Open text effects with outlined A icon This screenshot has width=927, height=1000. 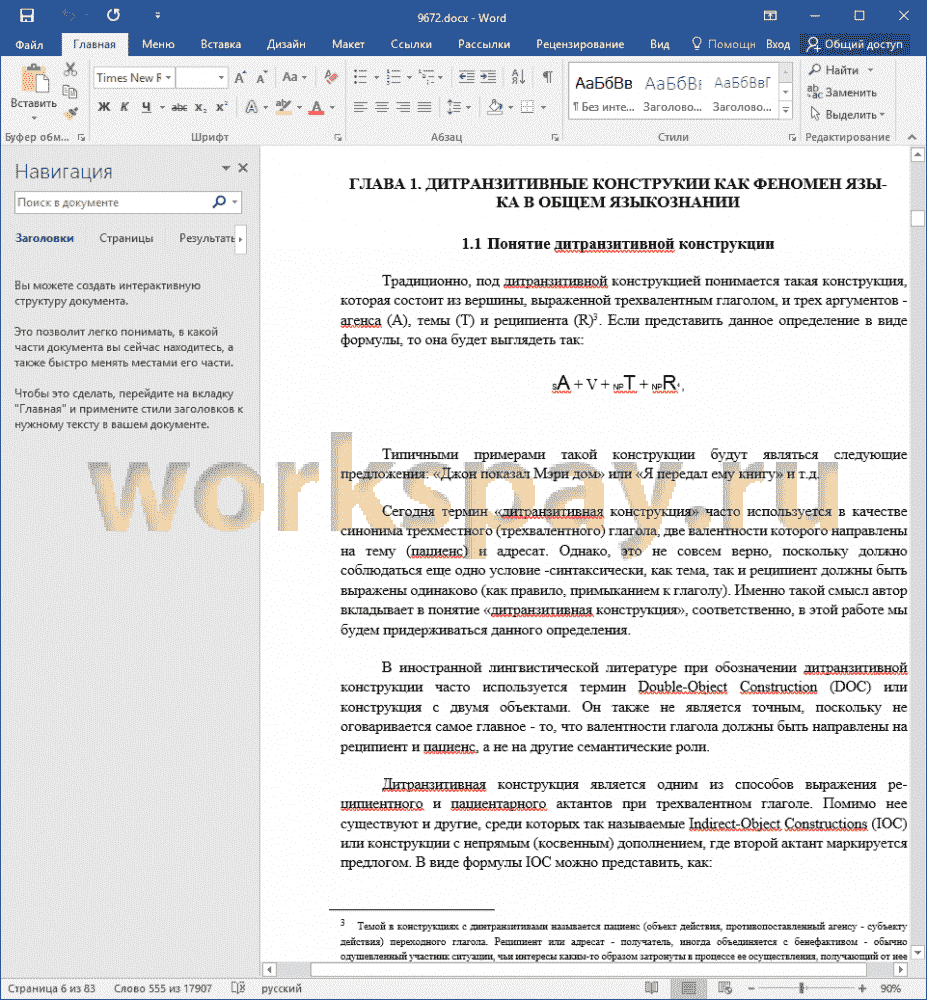coord(252,107)
